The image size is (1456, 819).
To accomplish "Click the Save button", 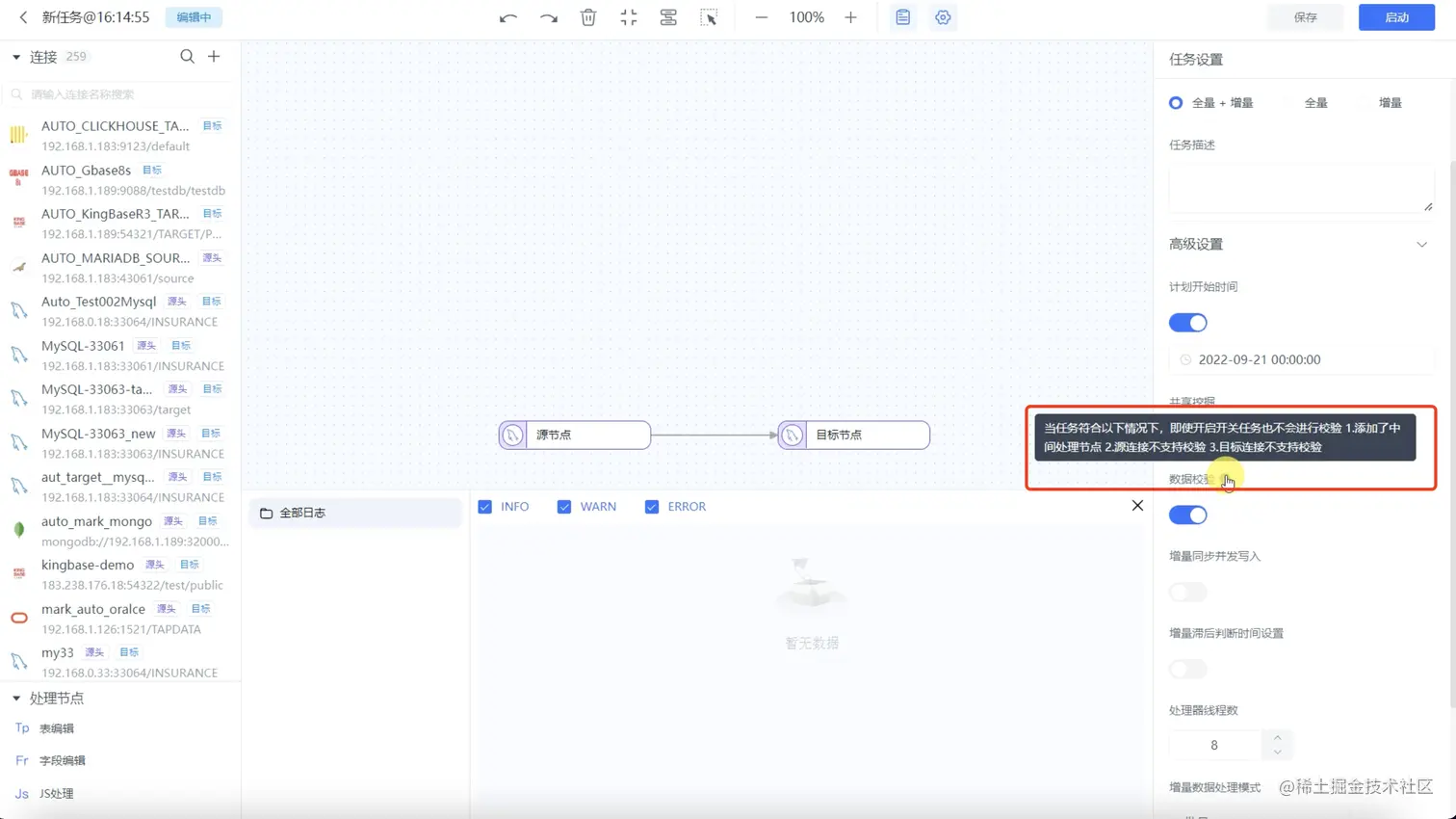I will 1305,17.
